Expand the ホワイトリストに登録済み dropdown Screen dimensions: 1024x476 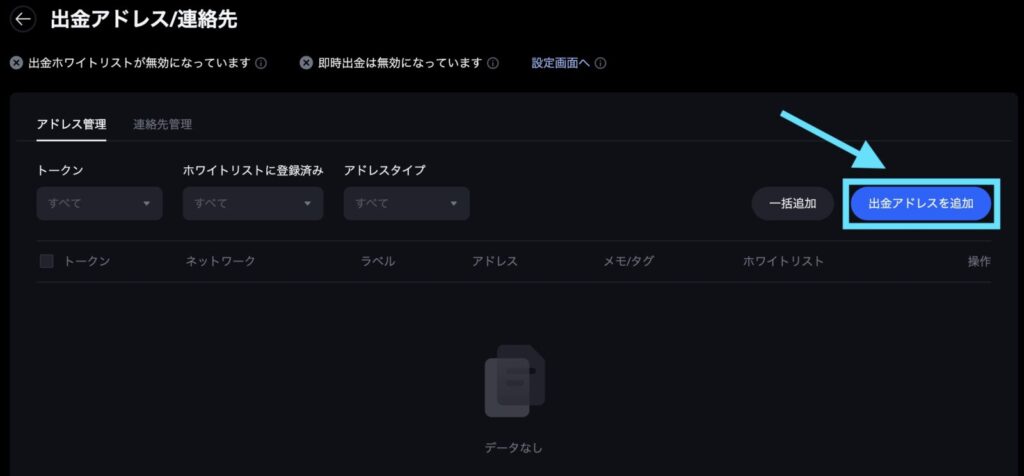click(x=253, y=203)
